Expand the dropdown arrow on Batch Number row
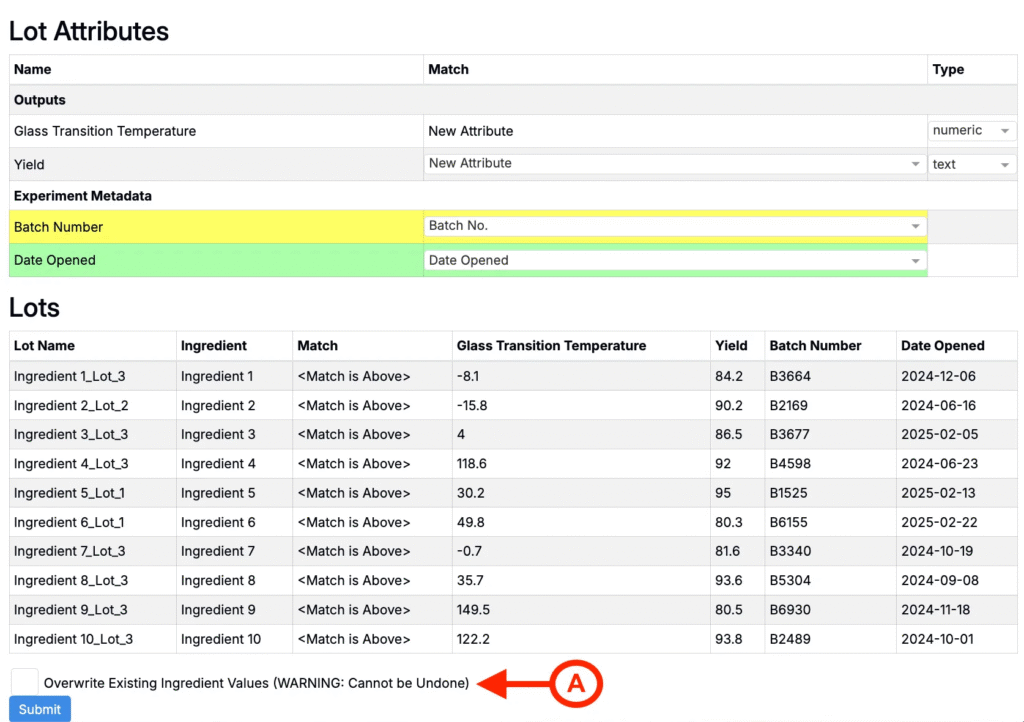1024x722 pixels. point(914,225)
